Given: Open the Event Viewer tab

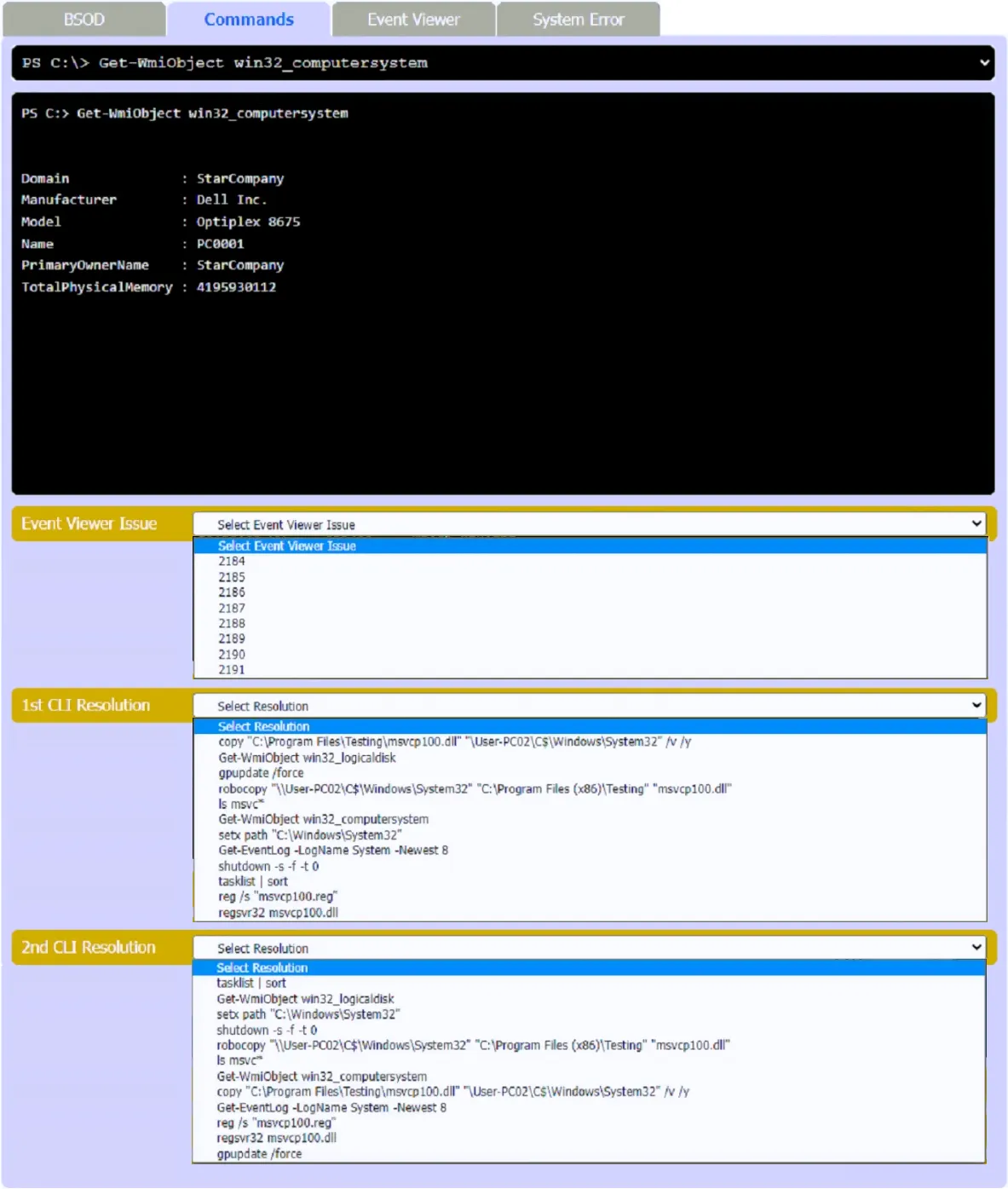Looking at the screenshot, I should point(413,20).
